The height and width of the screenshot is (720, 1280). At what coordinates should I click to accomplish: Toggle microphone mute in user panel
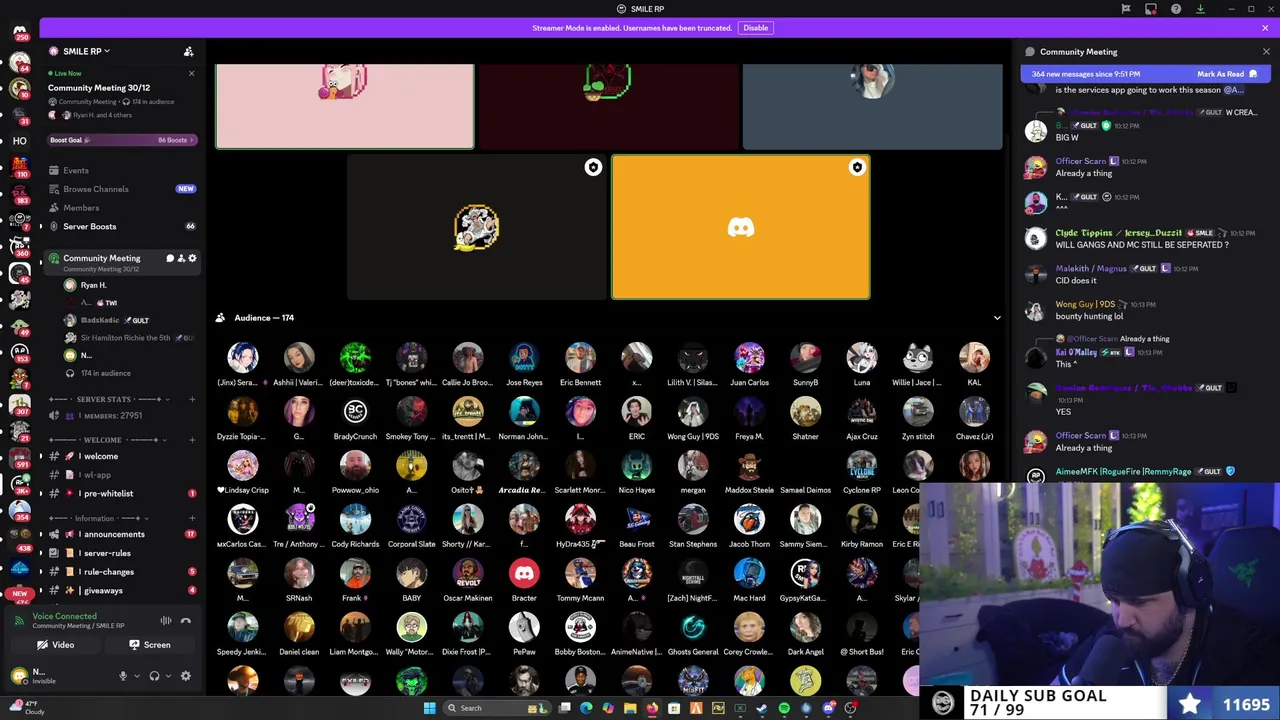coord(123,676)
